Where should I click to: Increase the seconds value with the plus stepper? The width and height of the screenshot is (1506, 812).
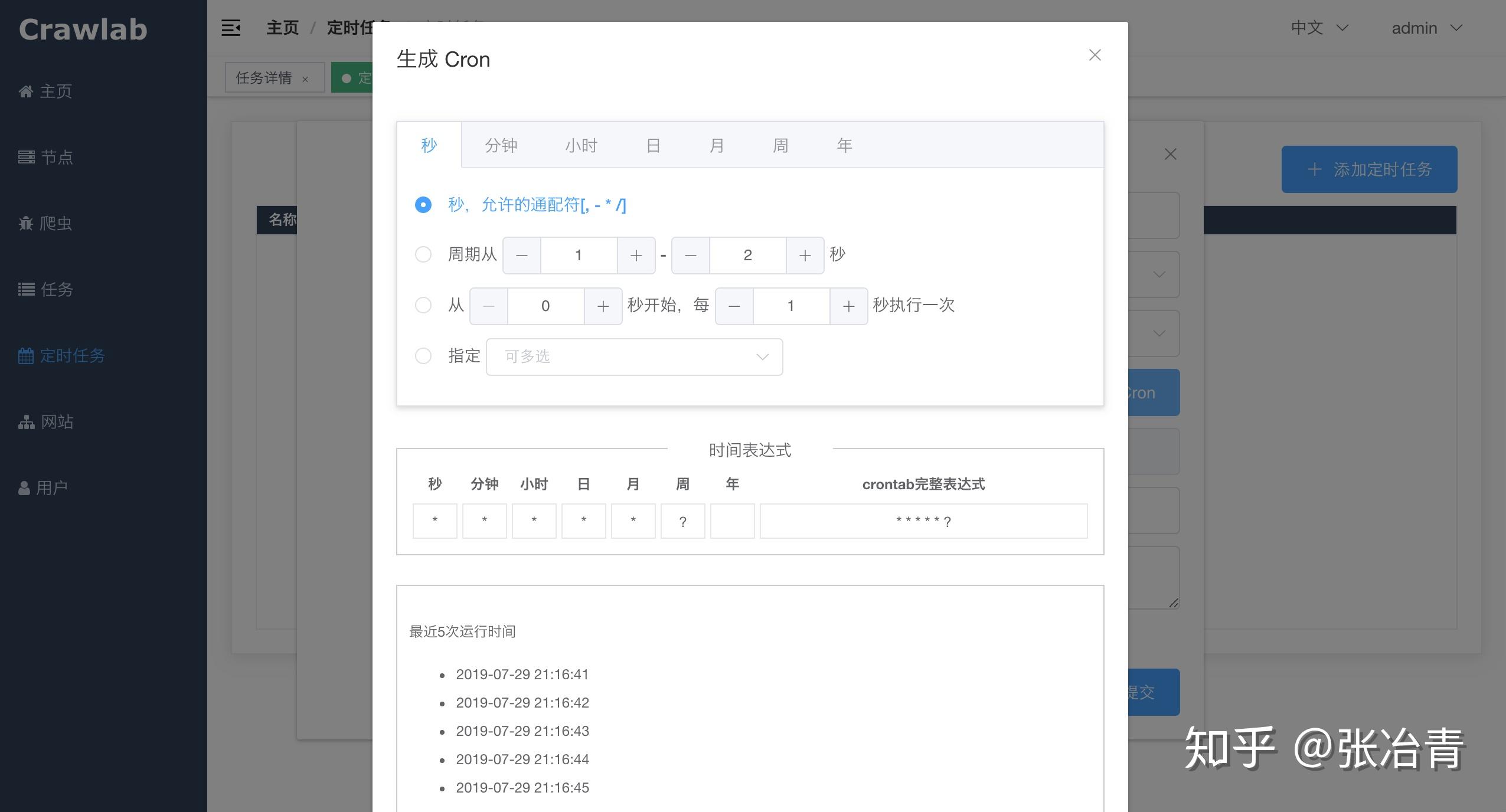[636, 255]
